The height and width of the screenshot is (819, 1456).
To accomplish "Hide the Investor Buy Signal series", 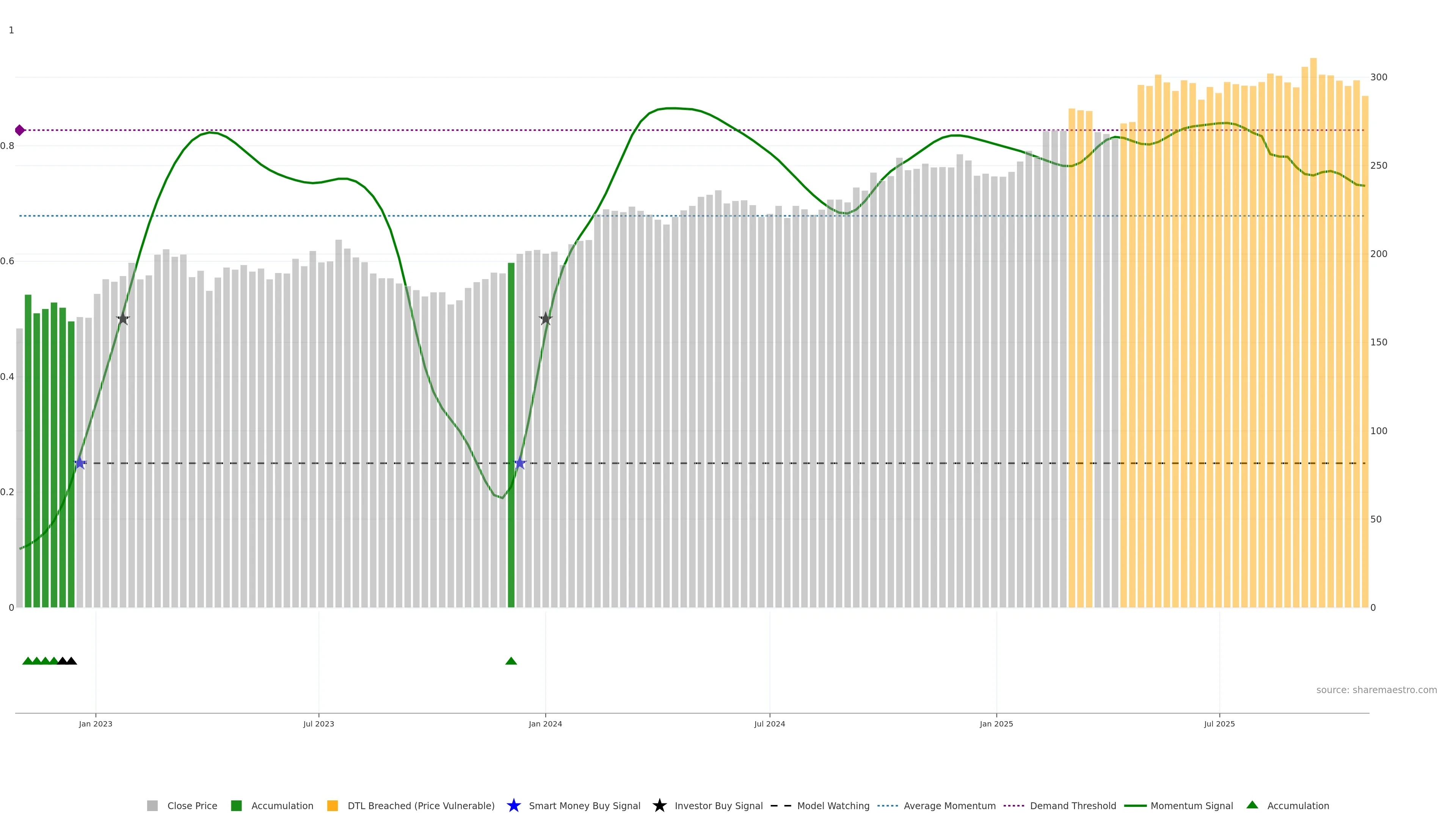I will click(718, 806).
